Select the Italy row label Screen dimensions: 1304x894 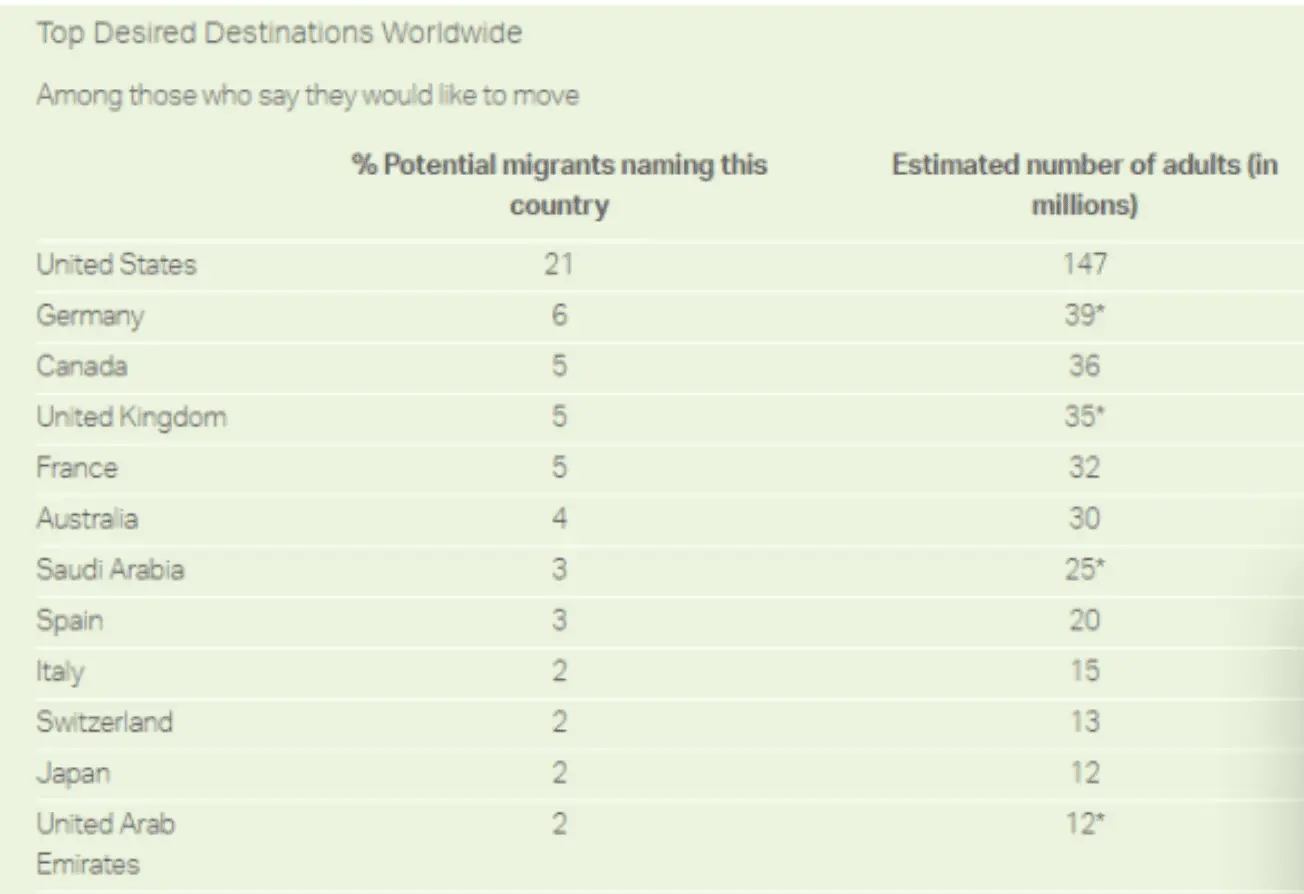[60, 671]
